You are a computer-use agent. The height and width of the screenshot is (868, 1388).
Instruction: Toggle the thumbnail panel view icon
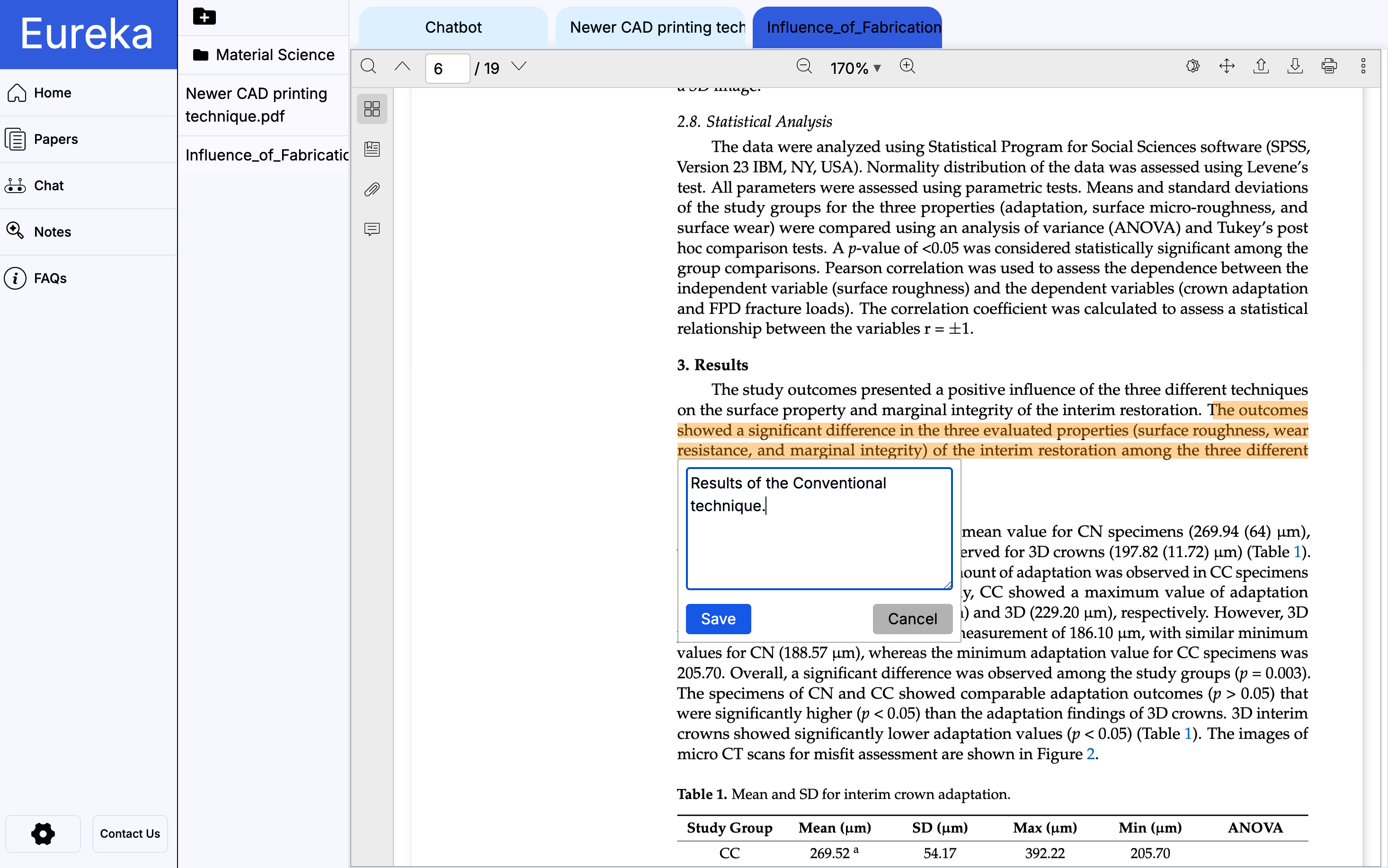372,108
